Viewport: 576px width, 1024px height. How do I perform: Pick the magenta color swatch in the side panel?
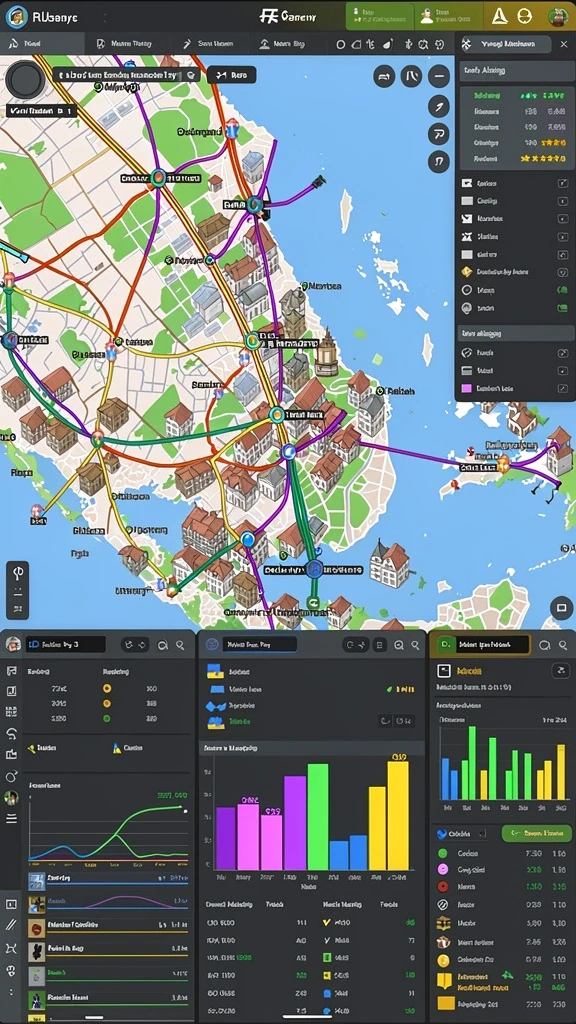click(x=467, y=389)
